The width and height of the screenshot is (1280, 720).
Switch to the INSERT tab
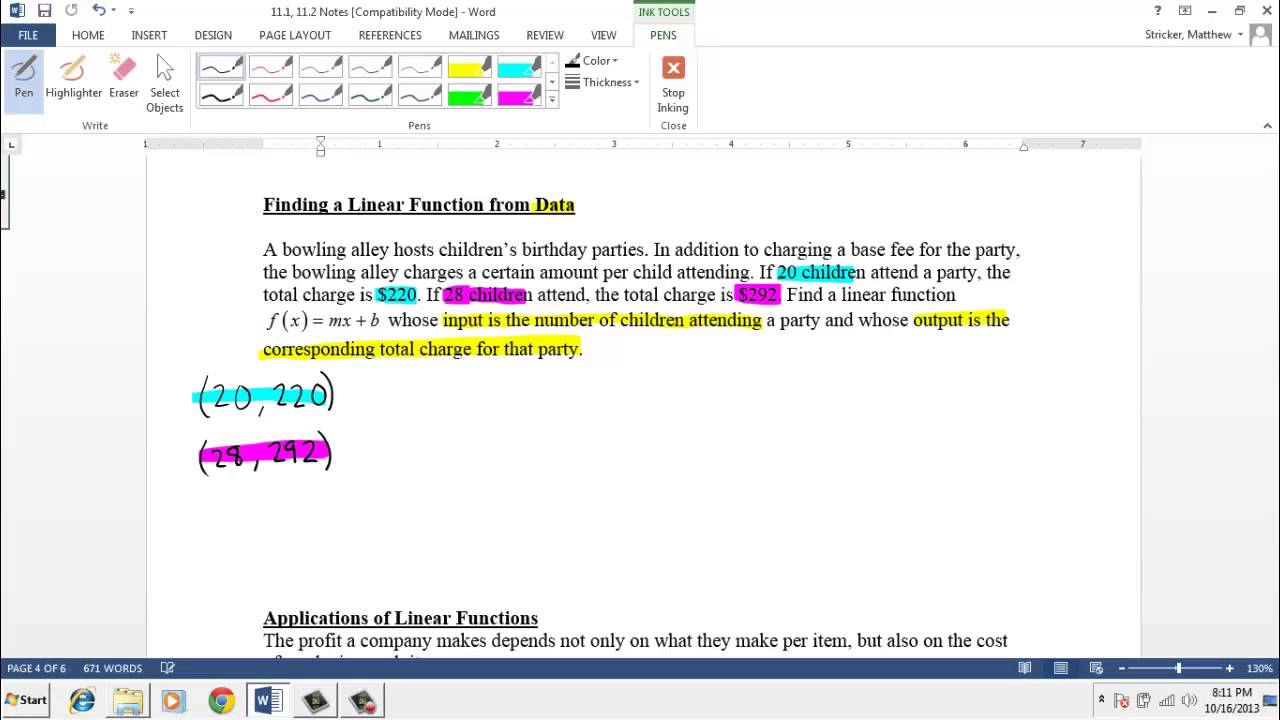point(149,35)
